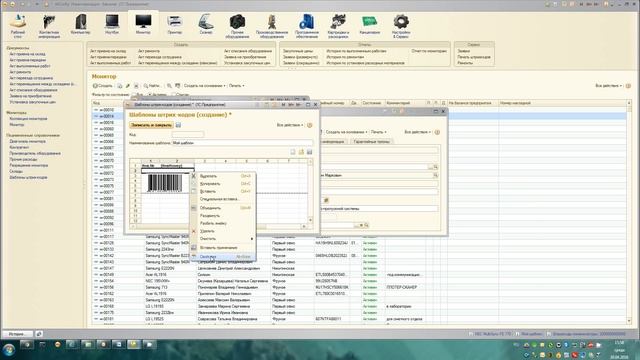Choose Свойства from the context menu
Viewport: 640px width, 360px height.
pos(223,257)
